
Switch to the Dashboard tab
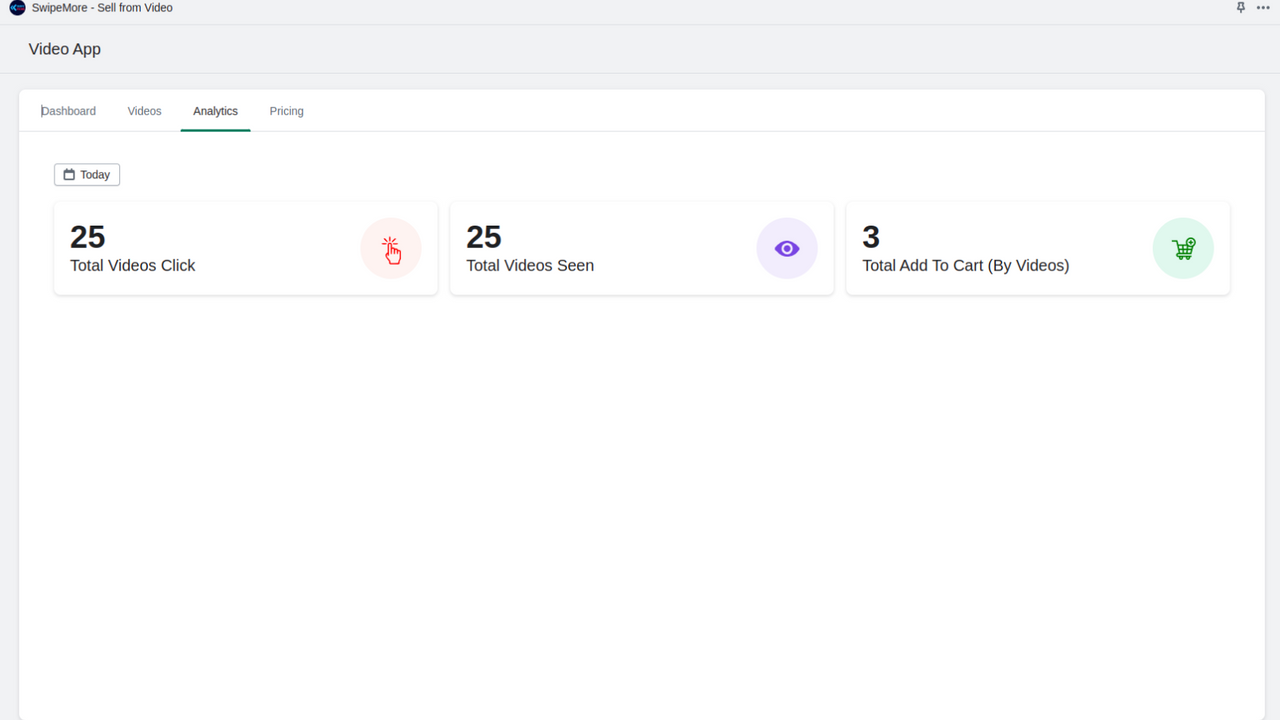[x=68, y=111]
